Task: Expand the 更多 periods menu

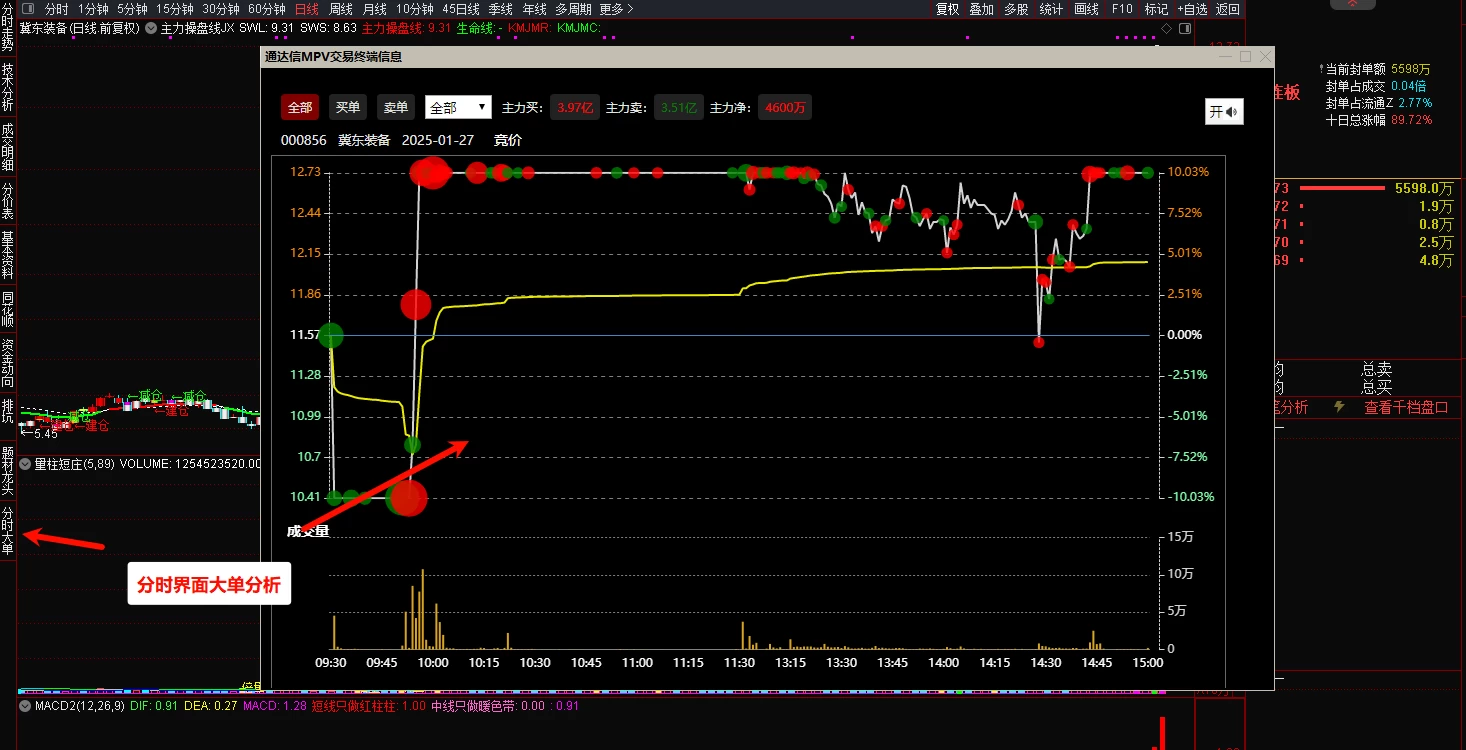Action: click(x=616, y=9)
